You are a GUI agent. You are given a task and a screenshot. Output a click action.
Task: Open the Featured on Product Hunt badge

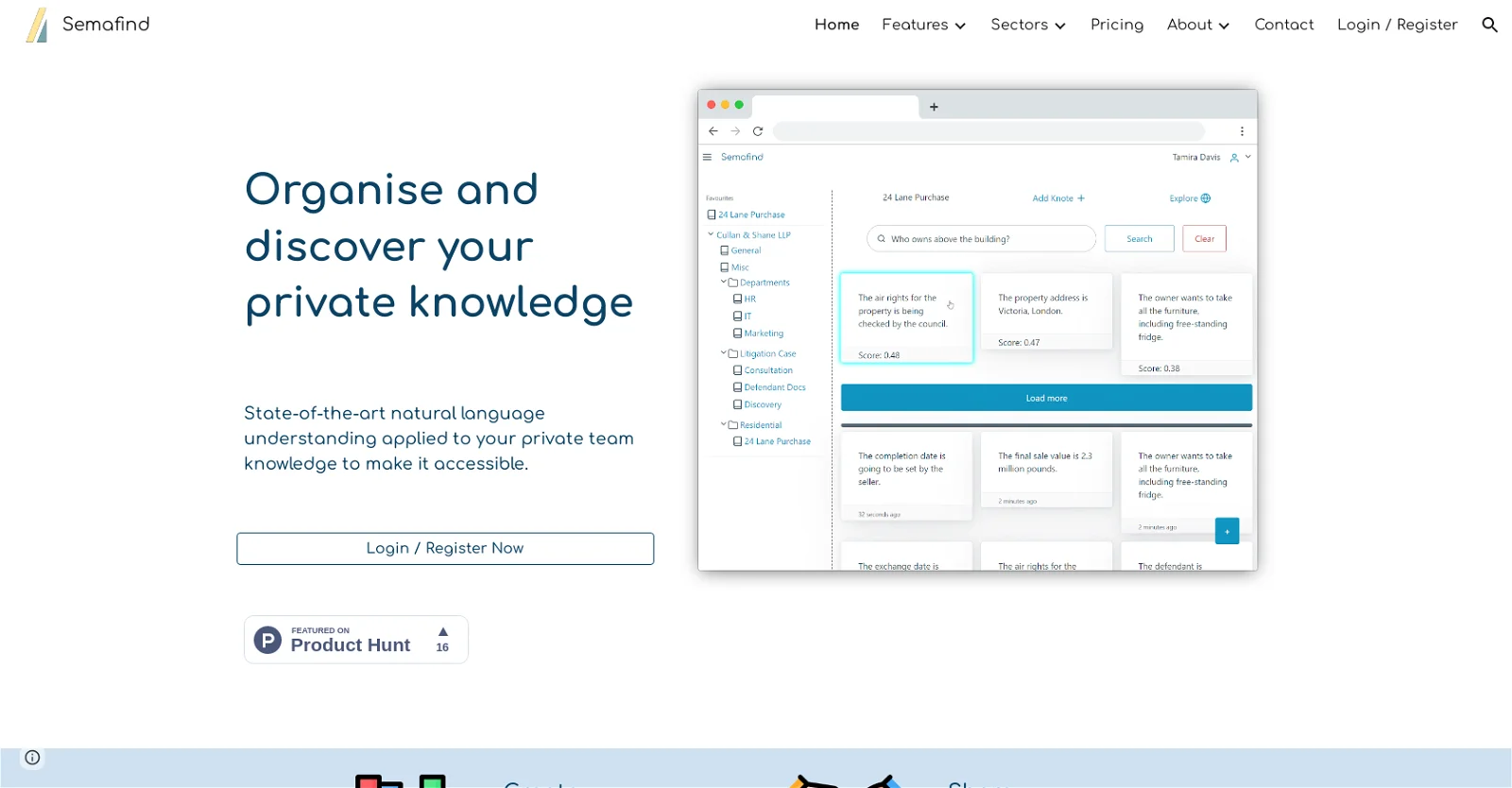click(x=356, y=640)
